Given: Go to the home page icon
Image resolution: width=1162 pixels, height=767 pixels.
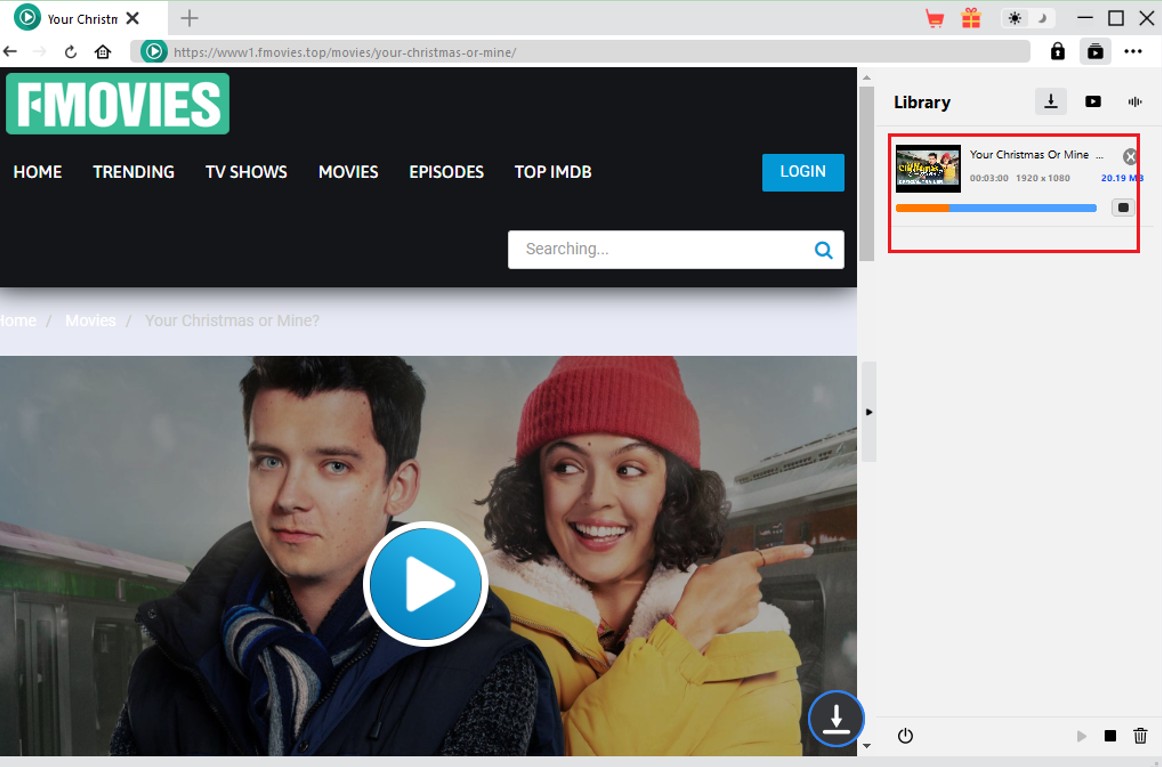Looking at the screenshot, I should 102,52.
